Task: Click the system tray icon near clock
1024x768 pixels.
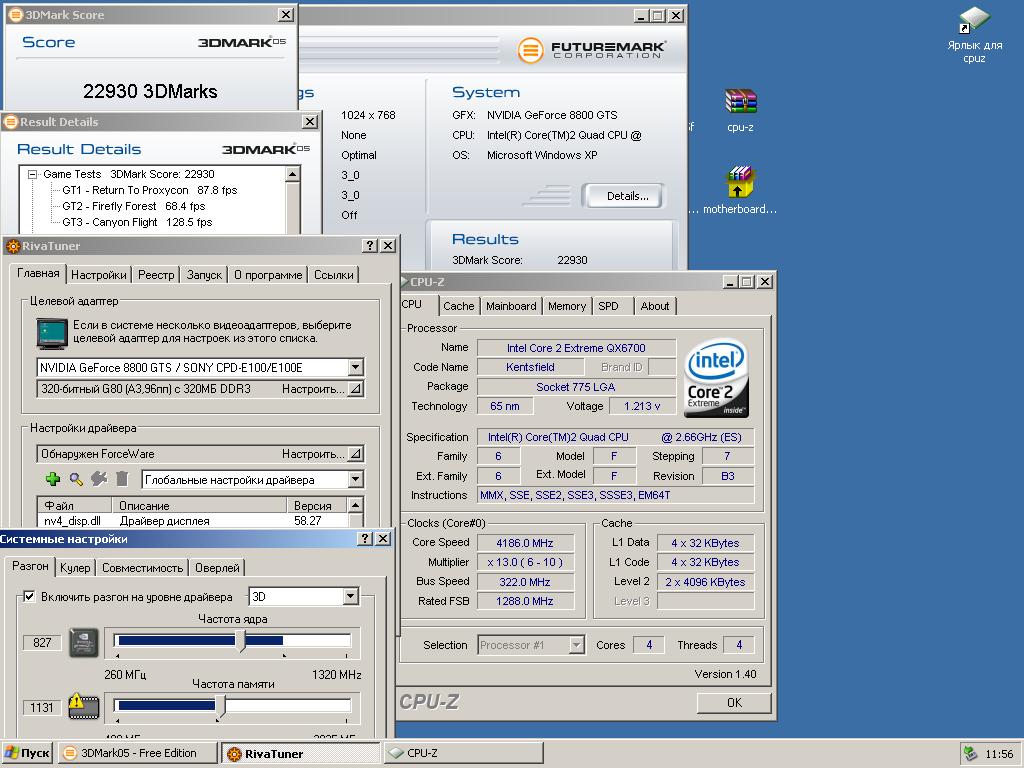Action: (x=972, y=754)
